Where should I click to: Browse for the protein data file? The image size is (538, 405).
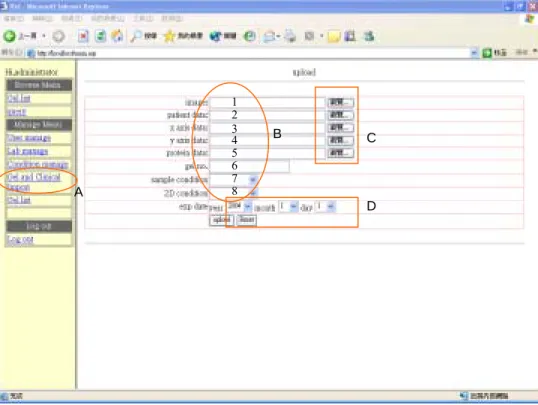[340, 153]
